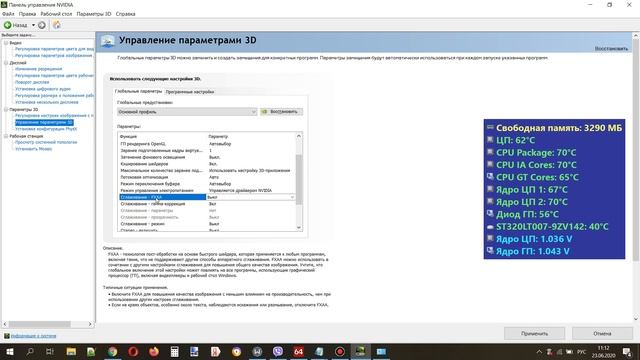Image resolution: width=640 pixels, height=360 pixels.
Task: Click the Отмена button
Action: pyautogui.click(x=602, y=333)
